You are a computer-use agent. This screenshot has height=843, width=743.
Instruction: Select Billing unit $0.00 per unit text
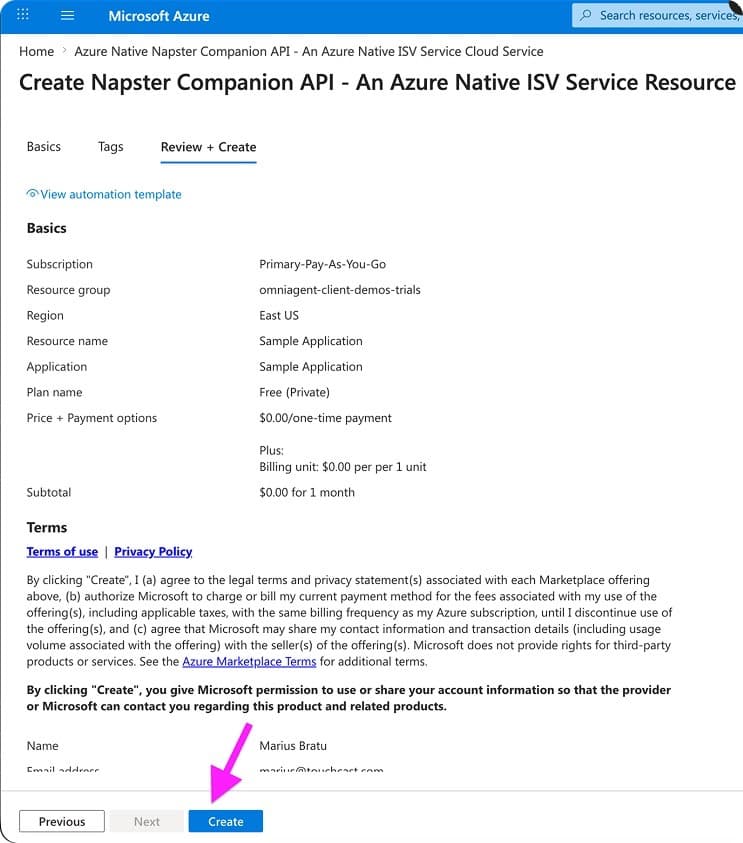click(x=342, y=467)
